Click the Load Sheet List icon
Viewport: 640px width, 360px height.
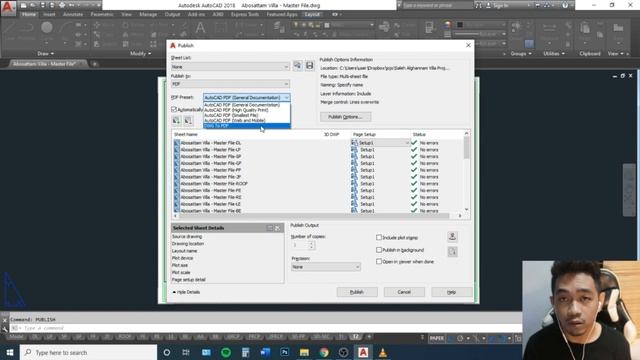[298, 65]
